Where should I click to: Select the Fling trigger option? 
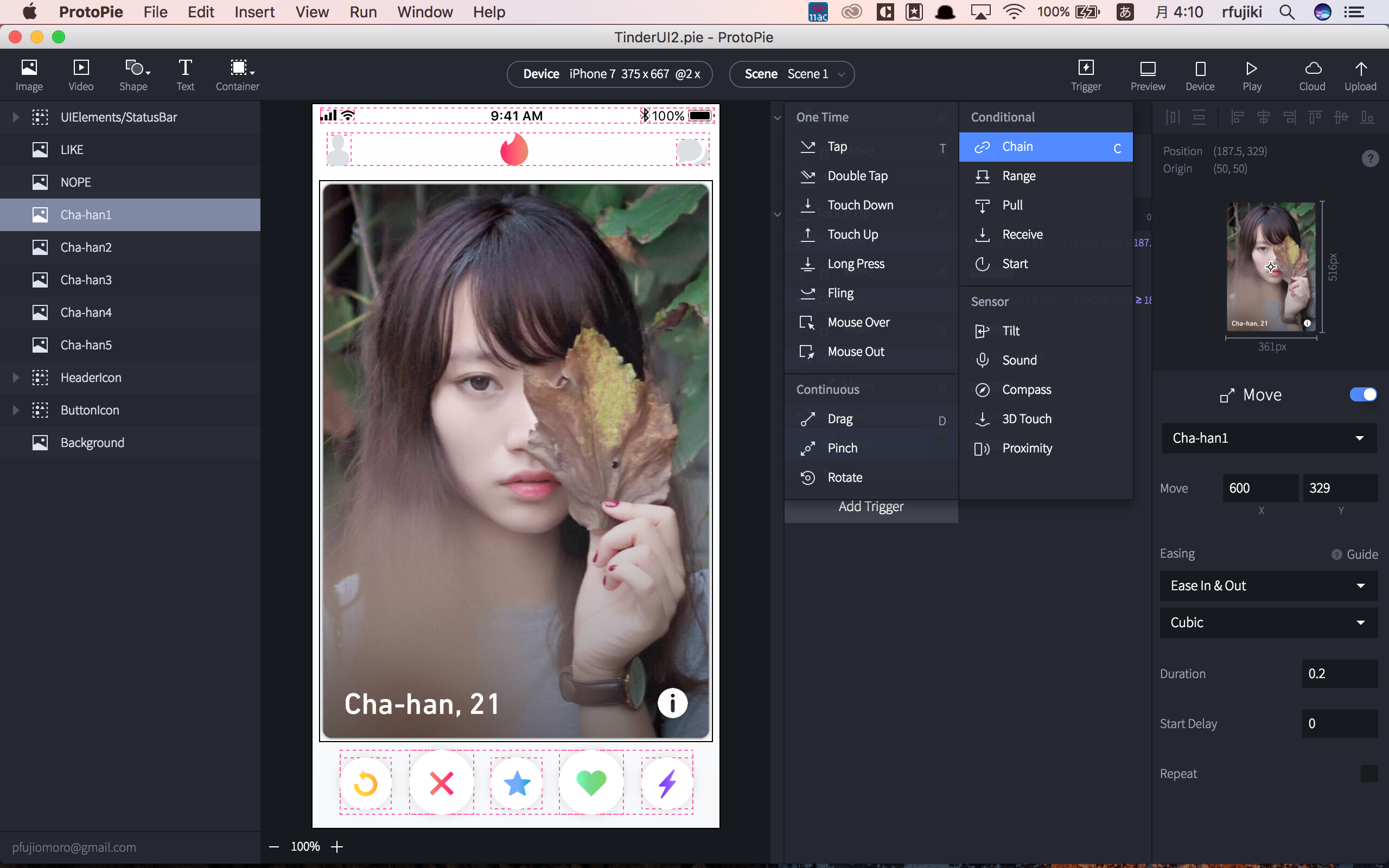click(x=840, y=292)
